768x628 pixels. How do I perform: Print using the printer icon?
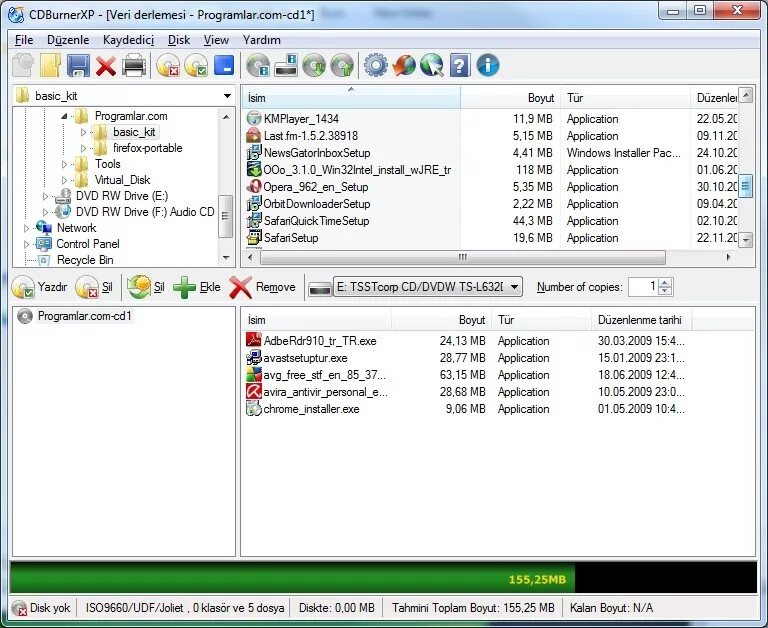(134, 66)
